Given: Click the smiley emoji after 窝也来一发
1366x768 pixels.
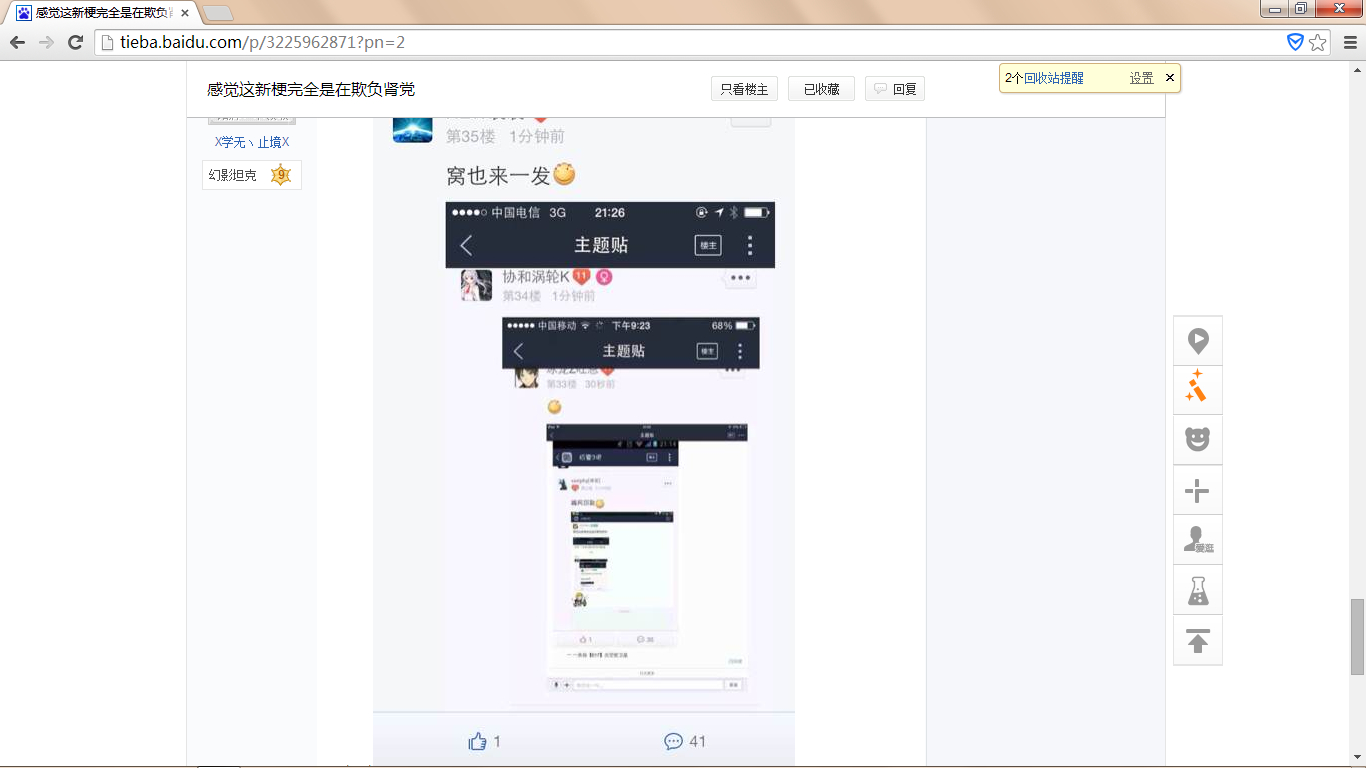Looking at the screenshot, I should [565, 174].
